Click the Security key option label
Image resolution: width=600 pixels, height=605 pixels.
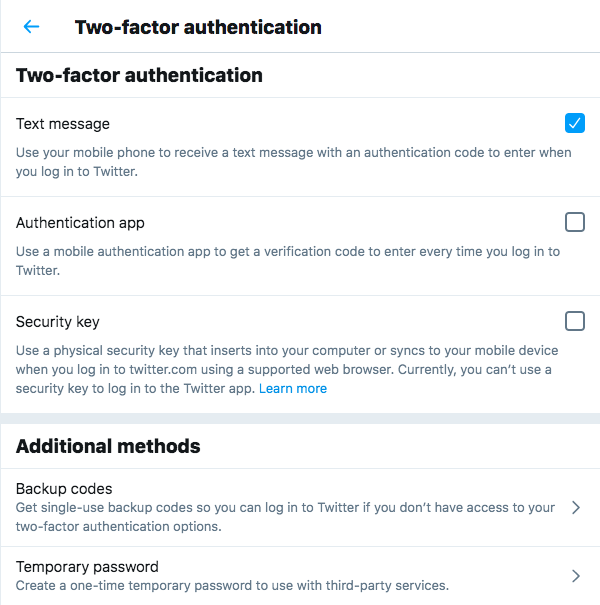click(58, 322)
